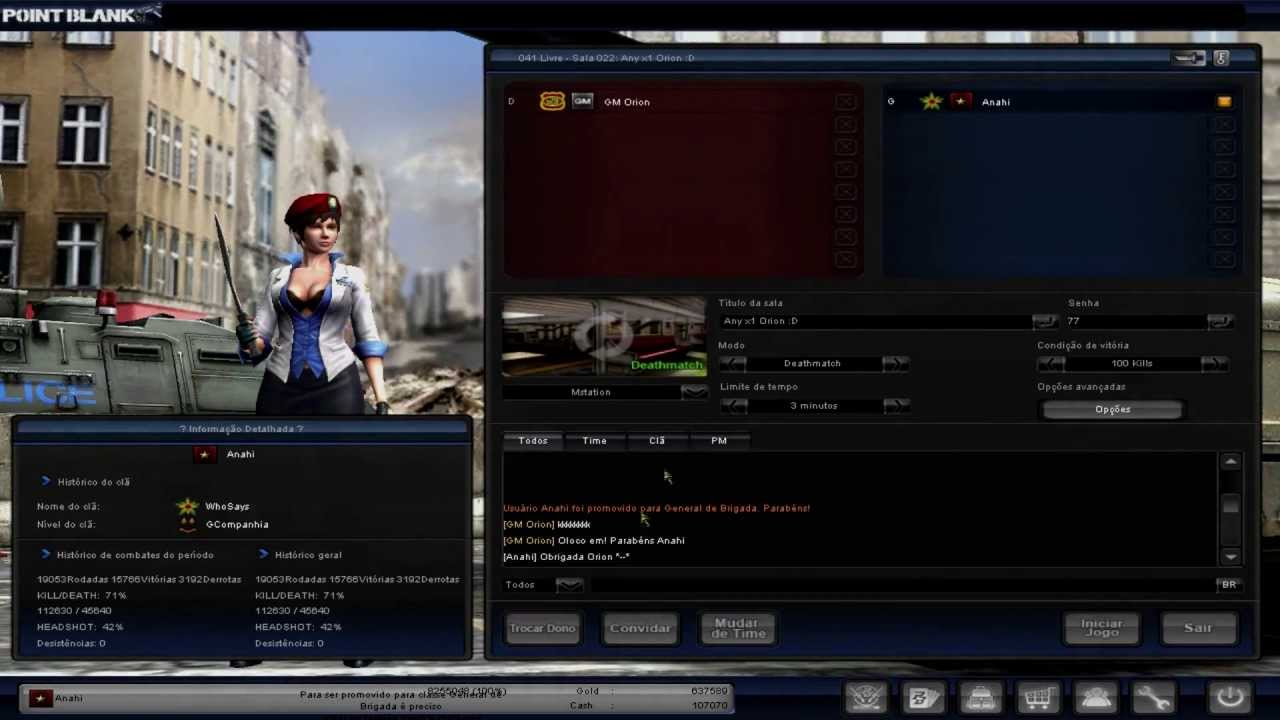The height and width of the screenshot is (720, 1280).
Task: Click the weapon restriction icon in room header
Action: coord(1190,58)
